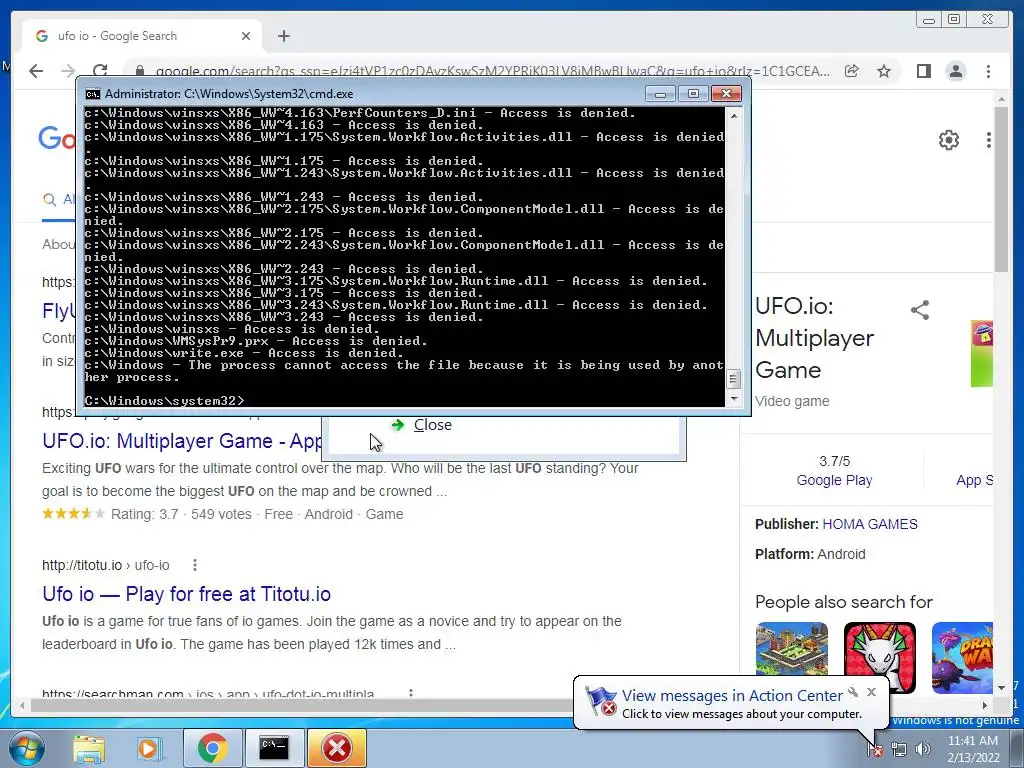
Task: Click the Google logo
Action: click(x=57, y=139)
